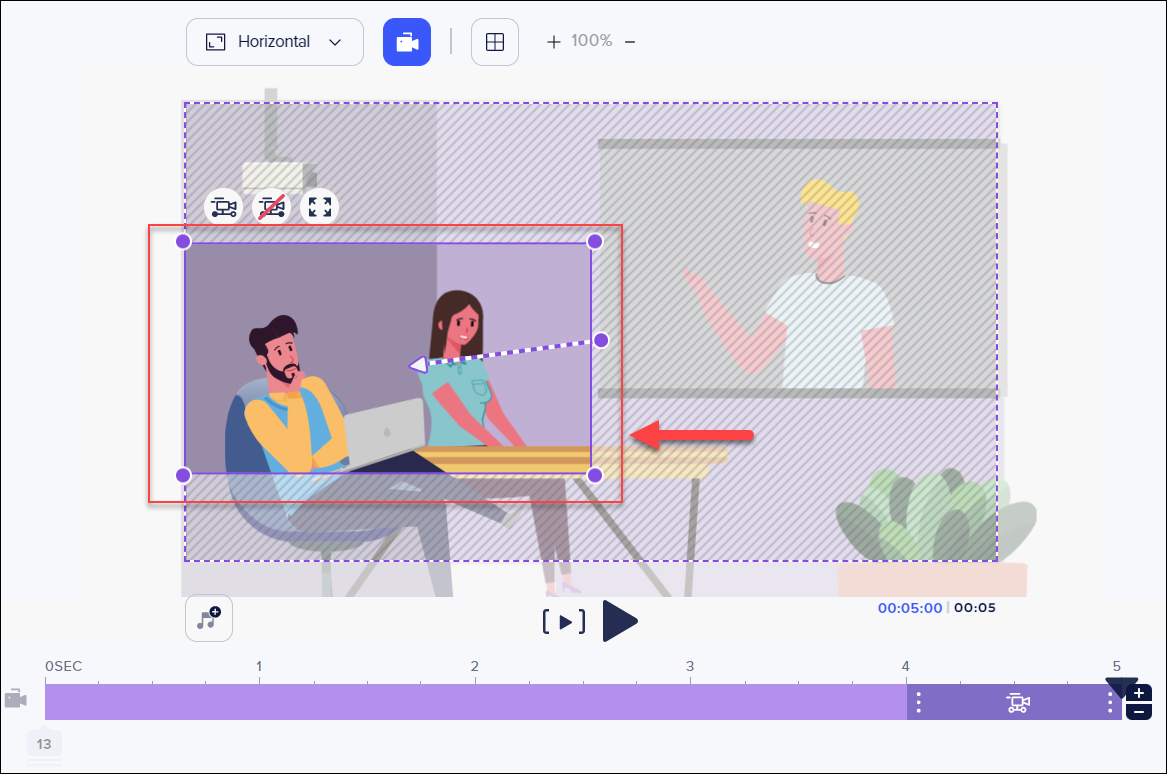The image size is (1167, 774).
Task: Select the top-right camera frame handle
Action: coord(594,241)
